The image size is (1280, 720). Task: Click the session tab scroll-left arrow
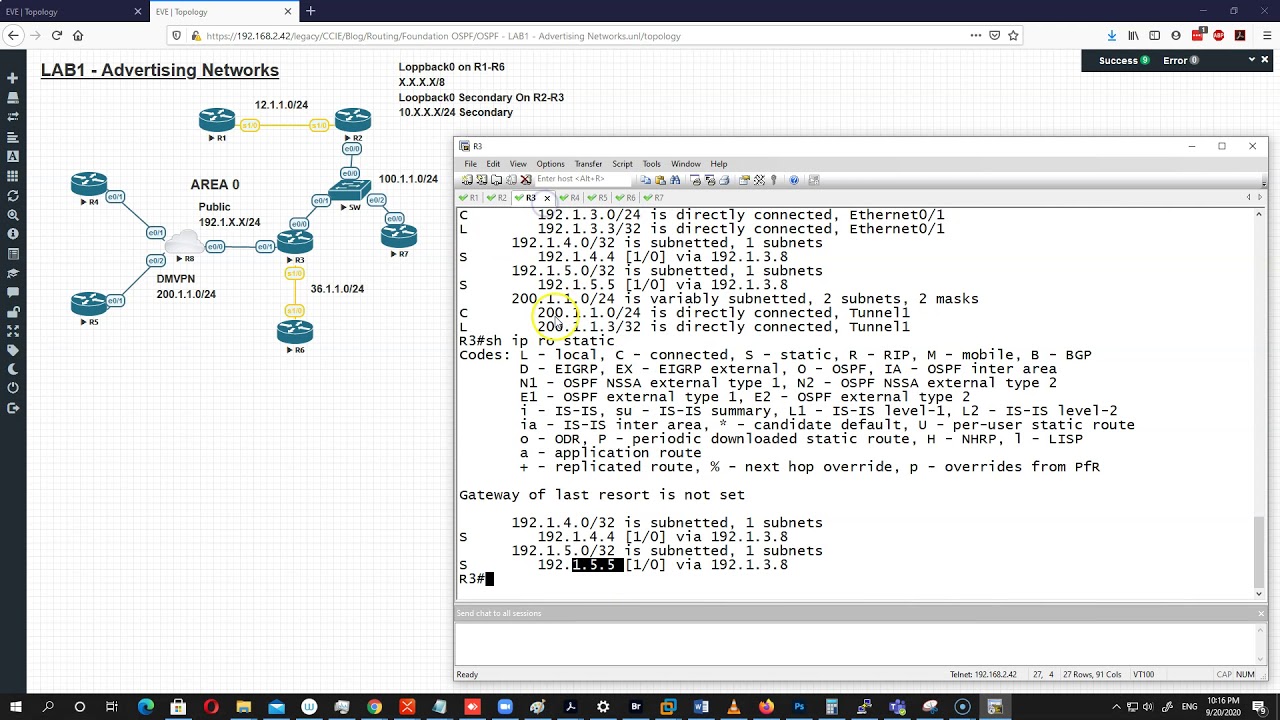[x=1248, y=198]
